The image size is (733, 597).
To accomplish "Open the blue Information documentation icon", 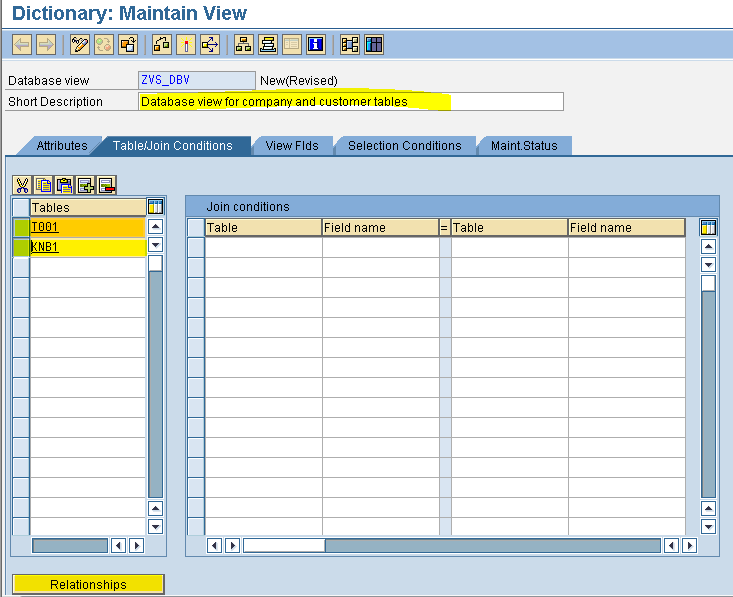I will [x=316, y=45].
